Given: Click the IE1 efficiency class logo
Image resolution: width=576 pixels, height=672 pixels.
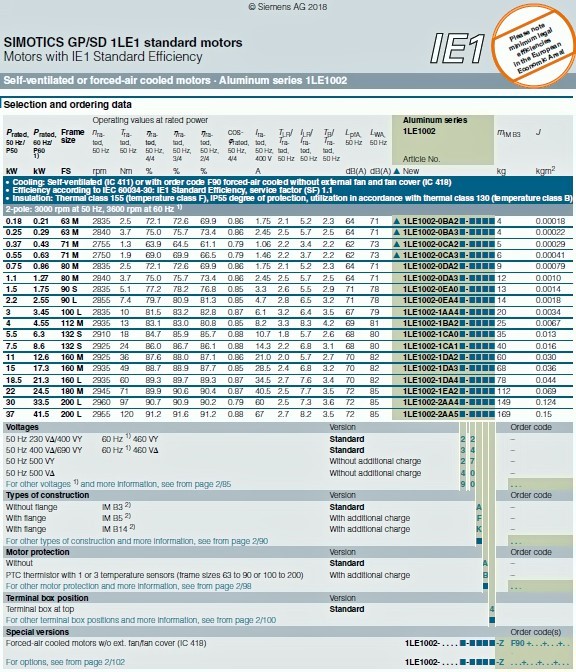Looking at the screenshot, I should pos(458,48).
